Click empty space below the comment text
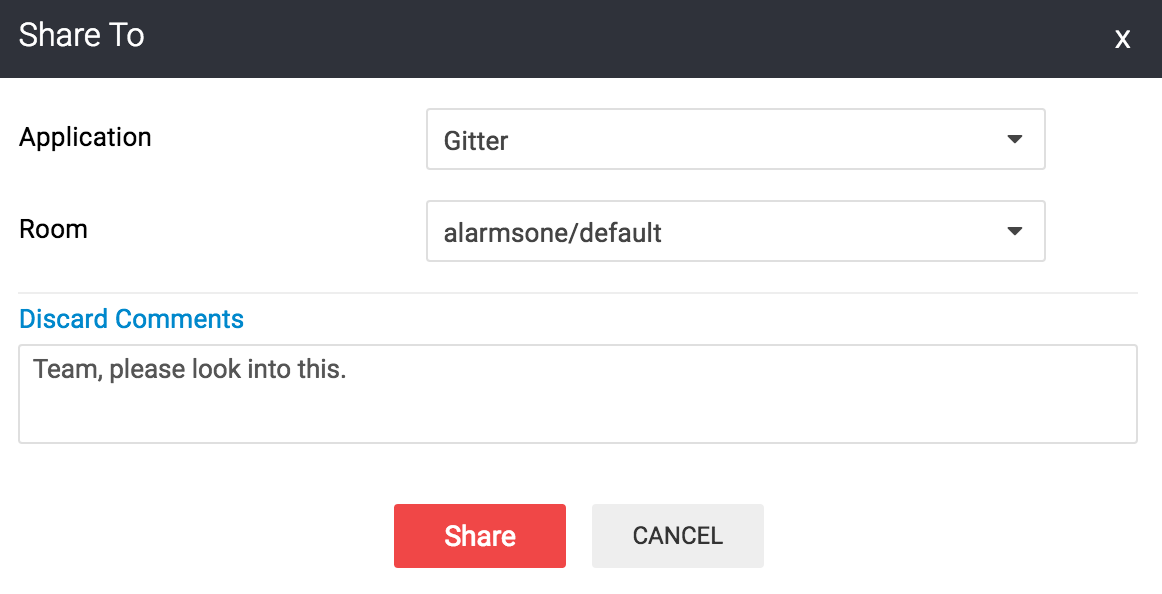 577,415
